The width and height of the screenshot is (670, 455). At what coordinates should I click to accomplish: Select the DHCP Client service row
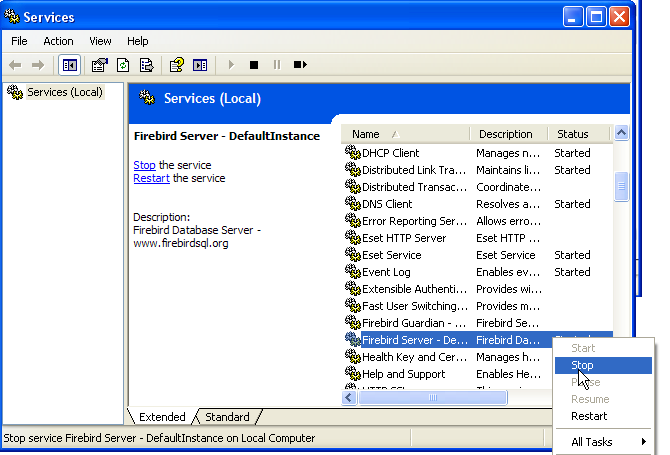[390, 153]
